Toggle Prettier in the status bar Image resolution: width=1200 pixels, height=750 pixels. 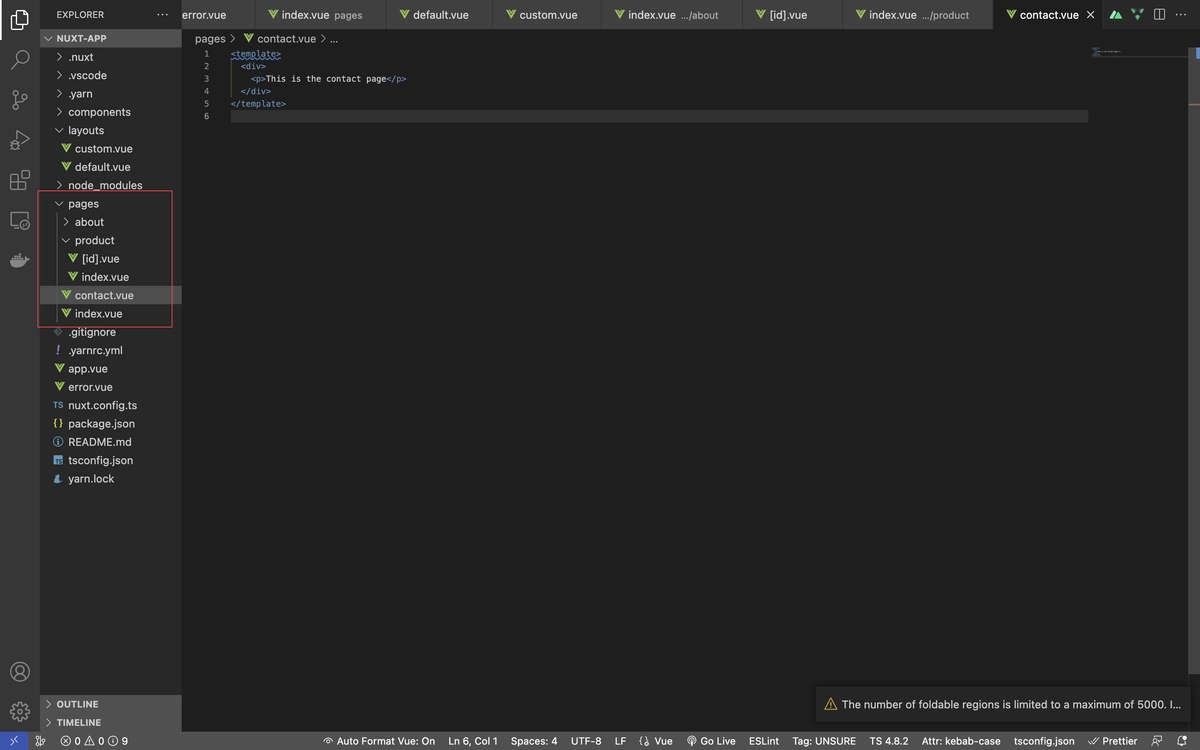click(x=1112, y=741)
